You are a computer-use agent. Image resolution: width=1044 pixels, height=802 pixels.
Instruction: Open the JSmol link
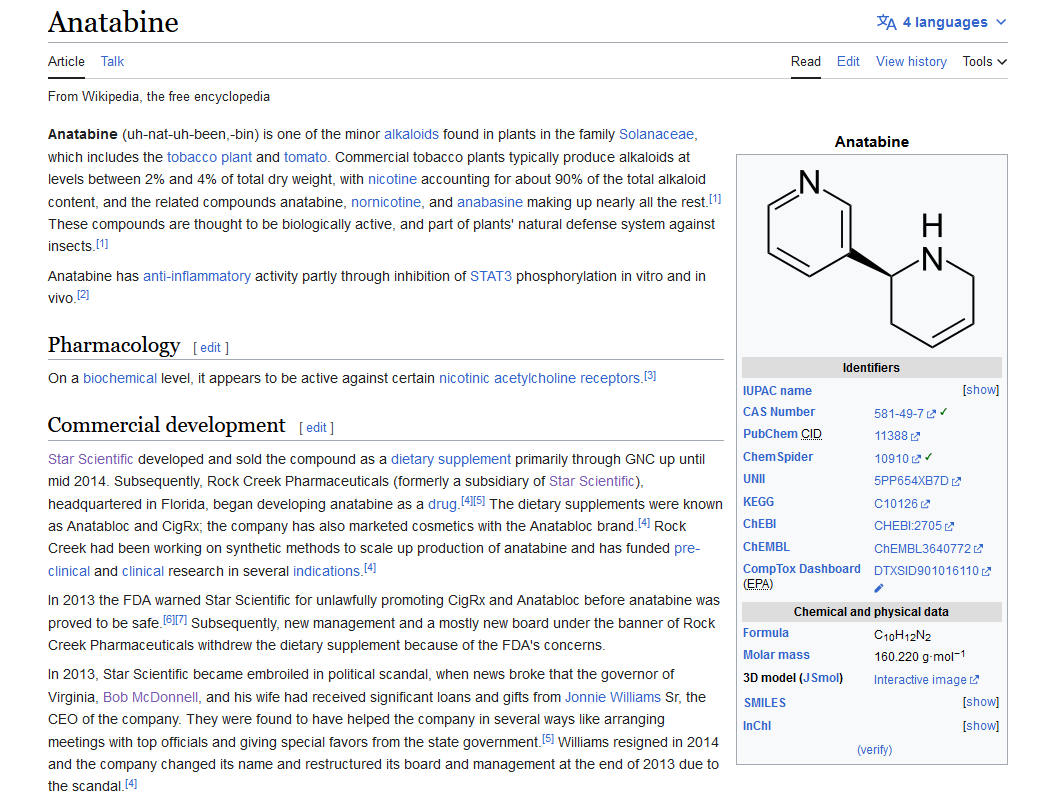(x=821, y=678)
